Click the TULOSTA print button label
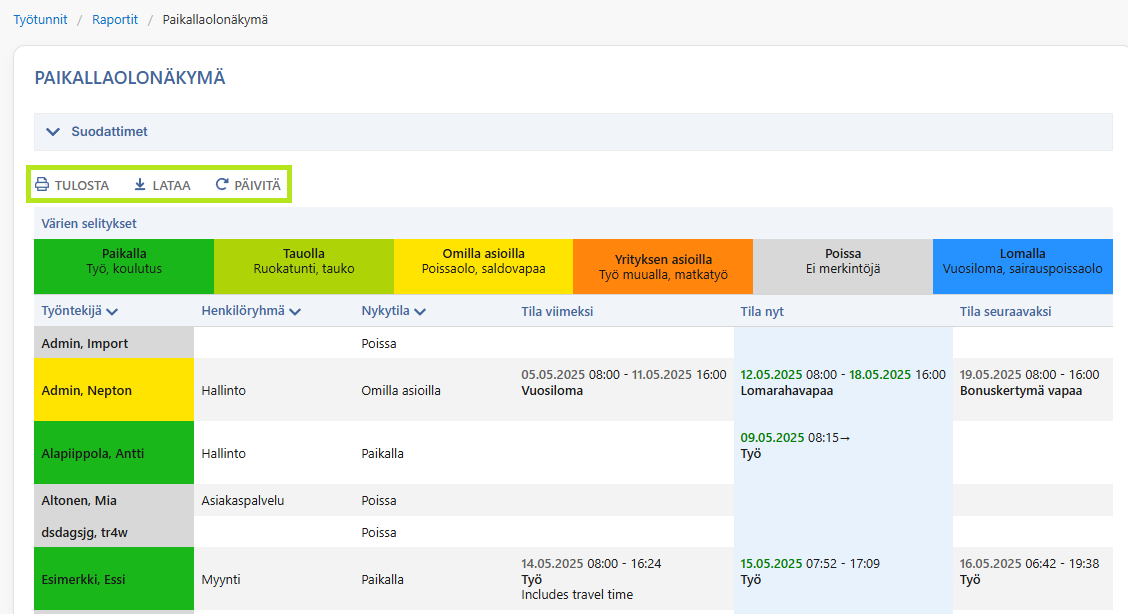 coord(82,185)
